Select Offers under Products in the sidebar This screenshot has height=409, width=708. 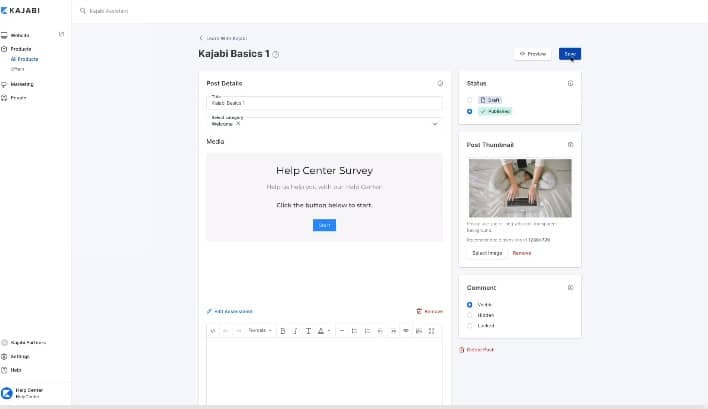tap(18, 69)
